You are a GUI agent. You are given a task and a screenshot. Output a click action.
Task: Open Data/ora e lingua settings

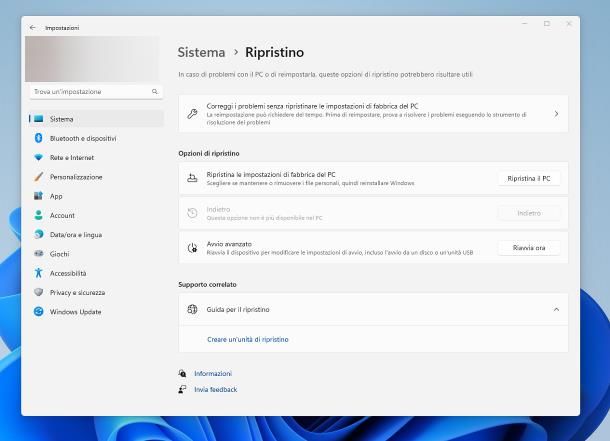96,234
